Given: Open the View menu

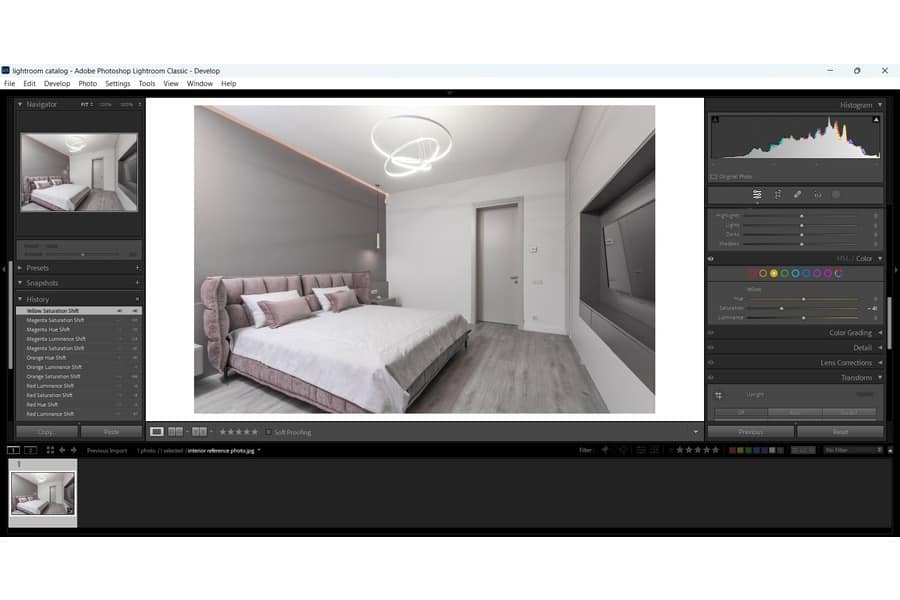Looking at the screenshot, I should pyautogui.click(x=170, y=83).
